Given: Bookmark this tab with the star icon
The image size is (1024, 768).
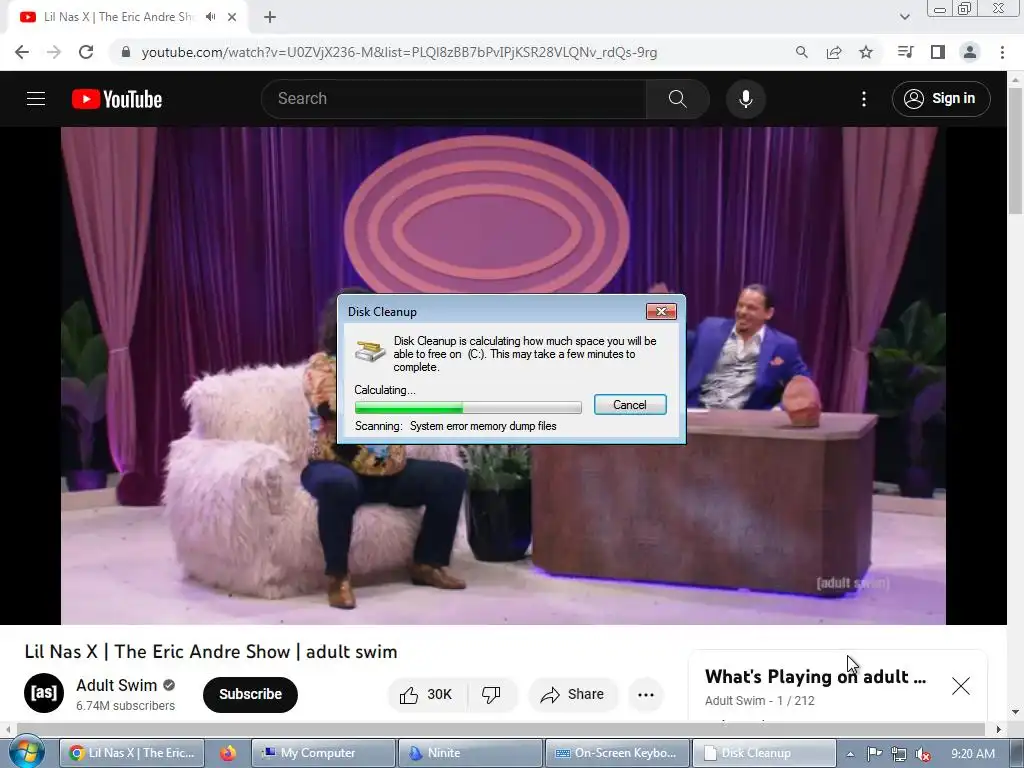Looking at the screenshot, I should [866, 52].
